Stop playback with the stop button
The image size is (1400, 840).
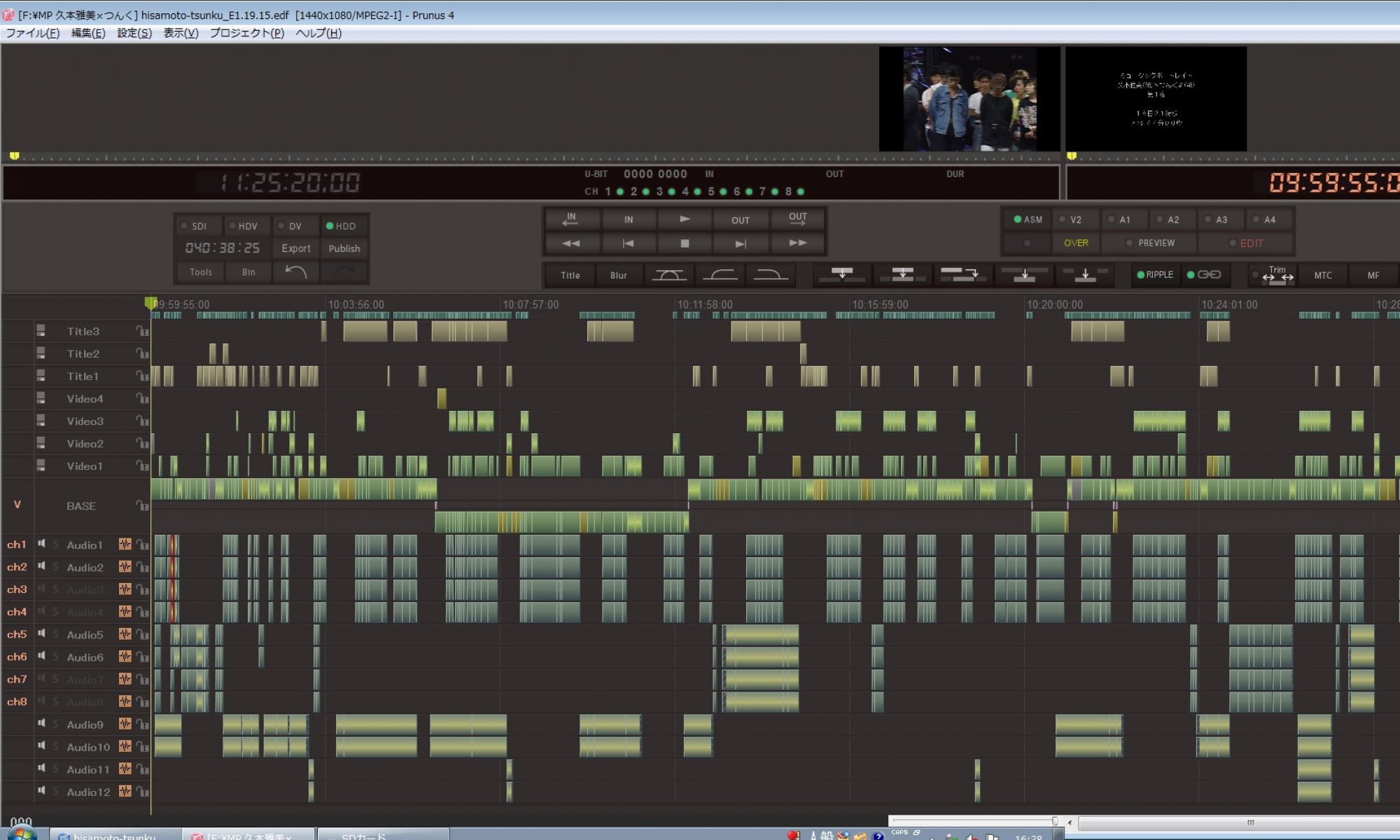[x=685, y=243]
